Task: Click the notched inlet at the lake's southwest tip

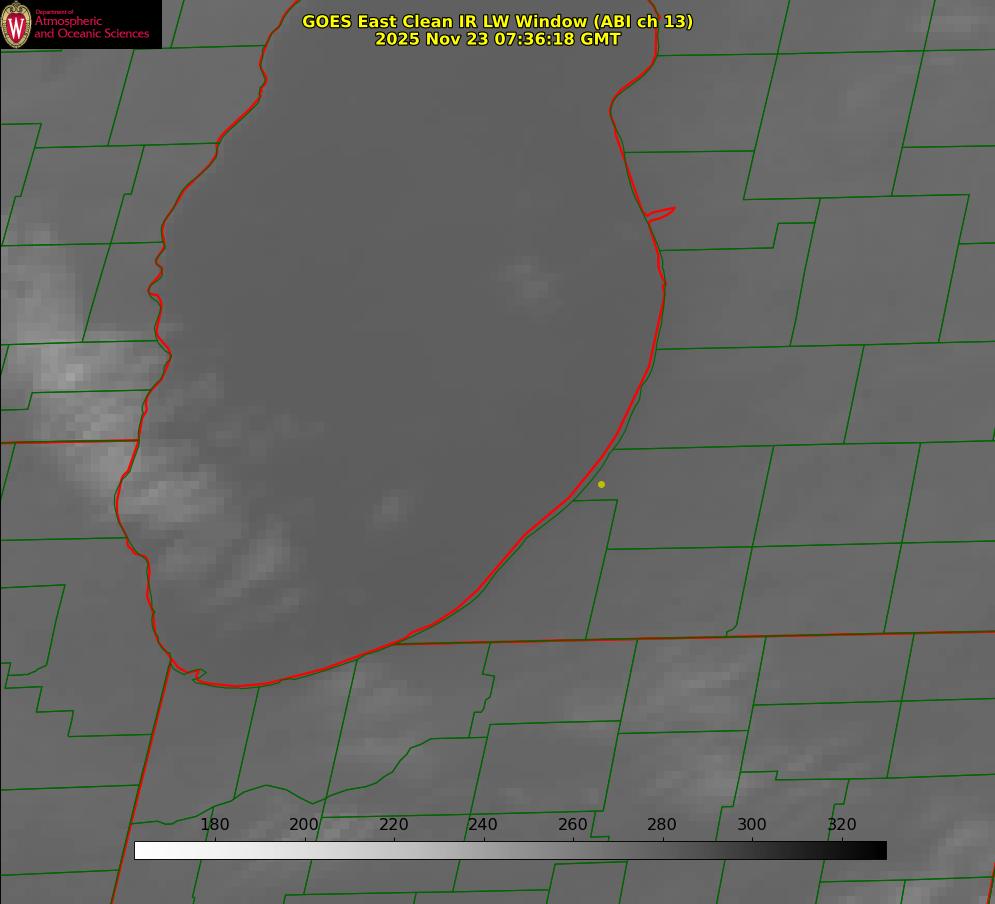Action: tap(197, 675)
